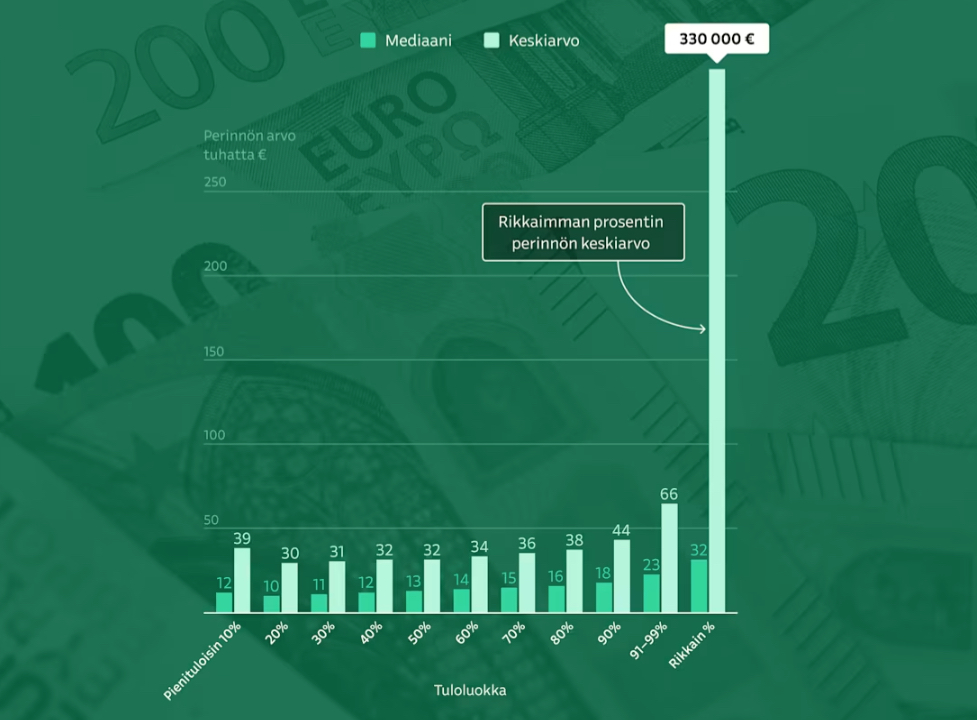Viewport: 977px width, 720px height.
Task: Select the 91–99% average bar labeled 66
Action: point(669,558)
